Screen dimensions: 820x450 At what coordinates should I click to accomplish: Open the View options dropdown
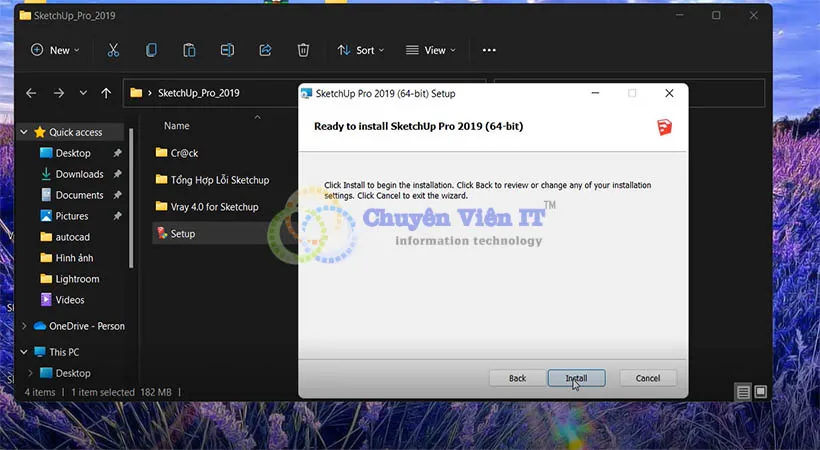pyautogui.click(x=430, y=50)
